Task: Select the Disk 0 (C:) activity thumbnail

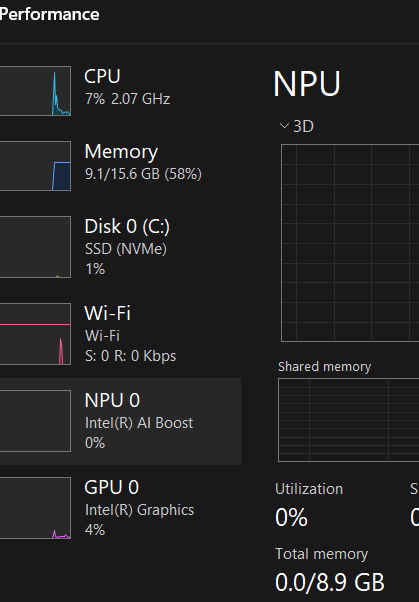Action: pos(35,247)
